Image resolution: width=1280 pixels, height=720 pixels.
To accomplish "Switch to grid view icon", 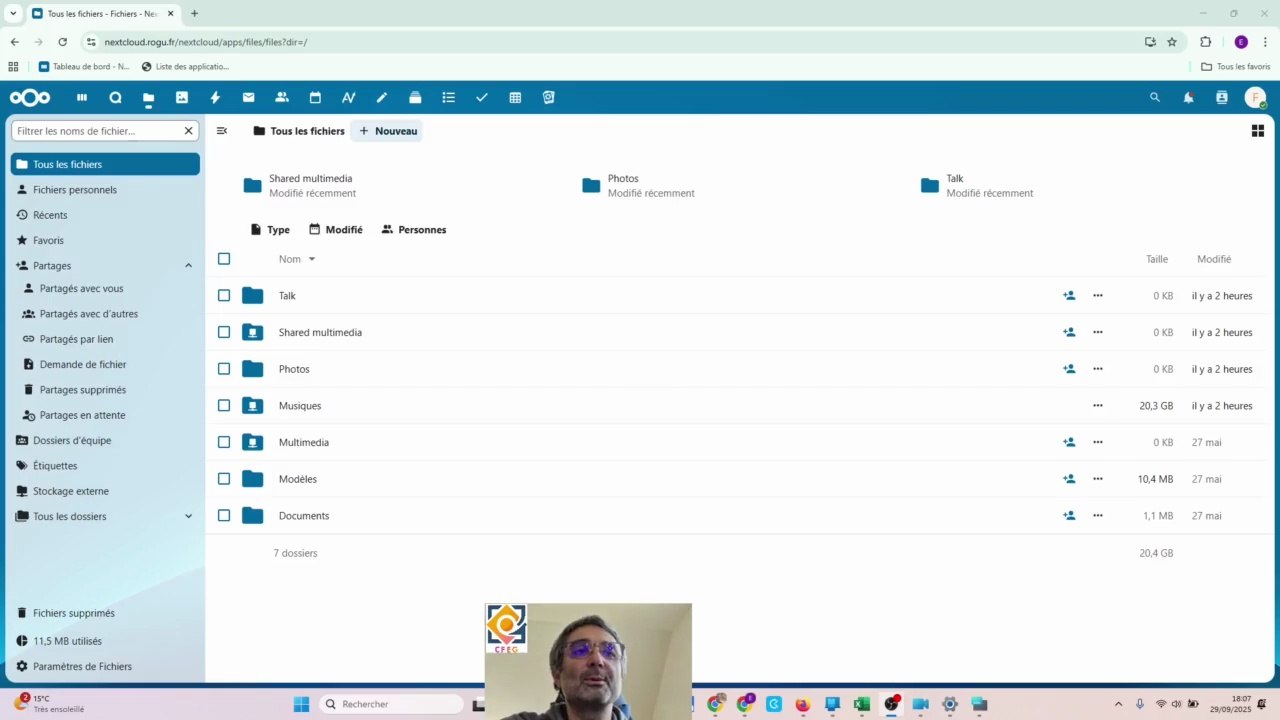I will click(1258, 131).
